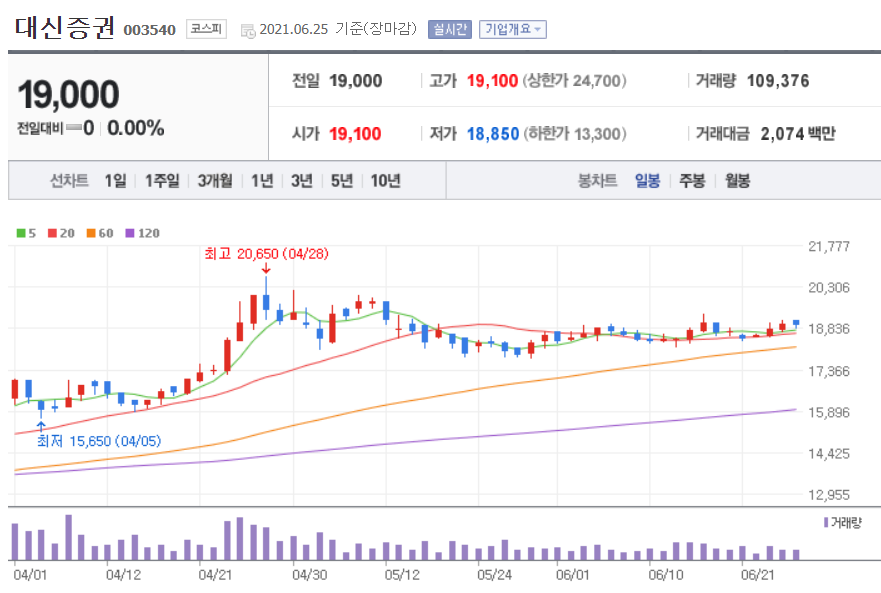Click the orange 60-day moving average swatch
The height and width of the screenshot is (593, 881).
pyautogui.click(x=91, y=233)
